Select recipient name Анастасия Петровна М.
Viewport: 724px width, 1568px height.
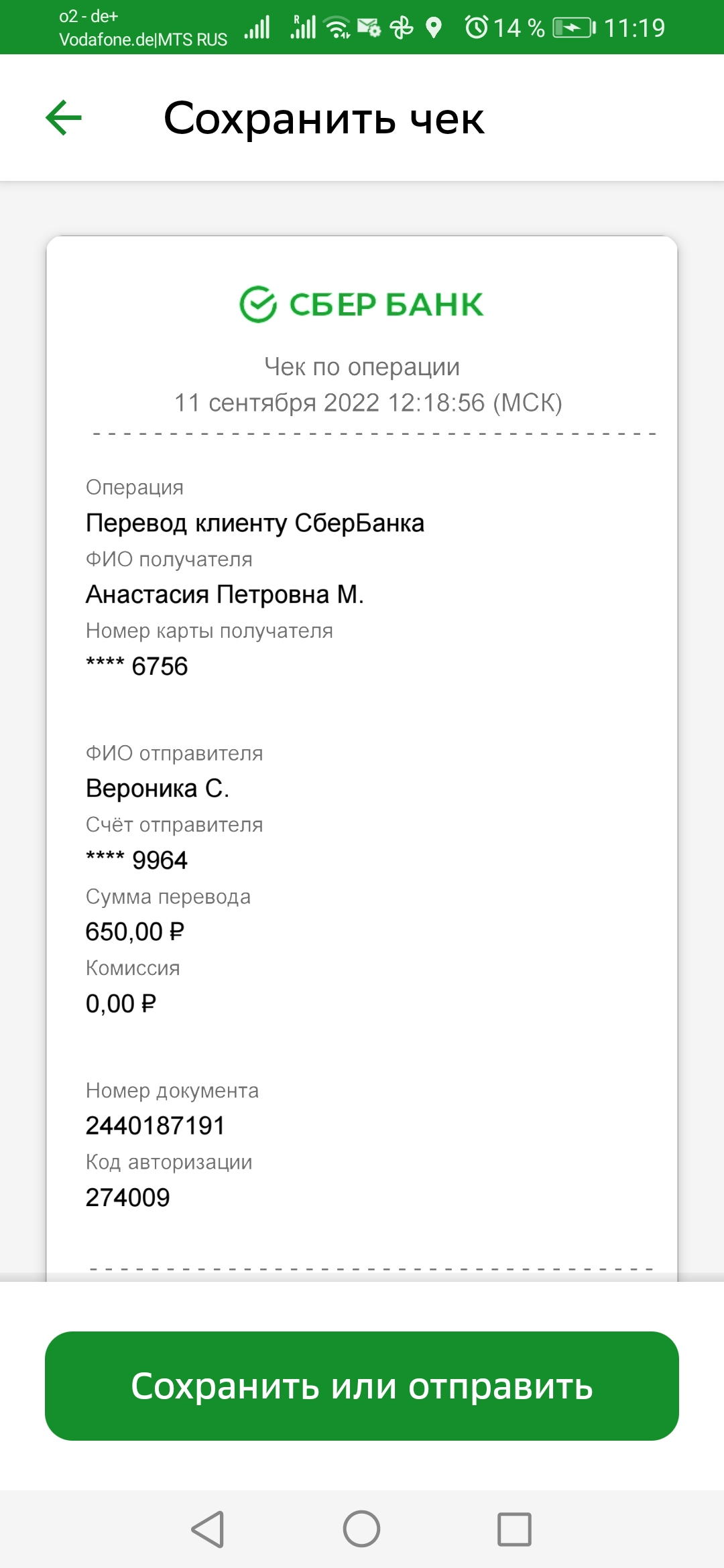tap(225, 594)
